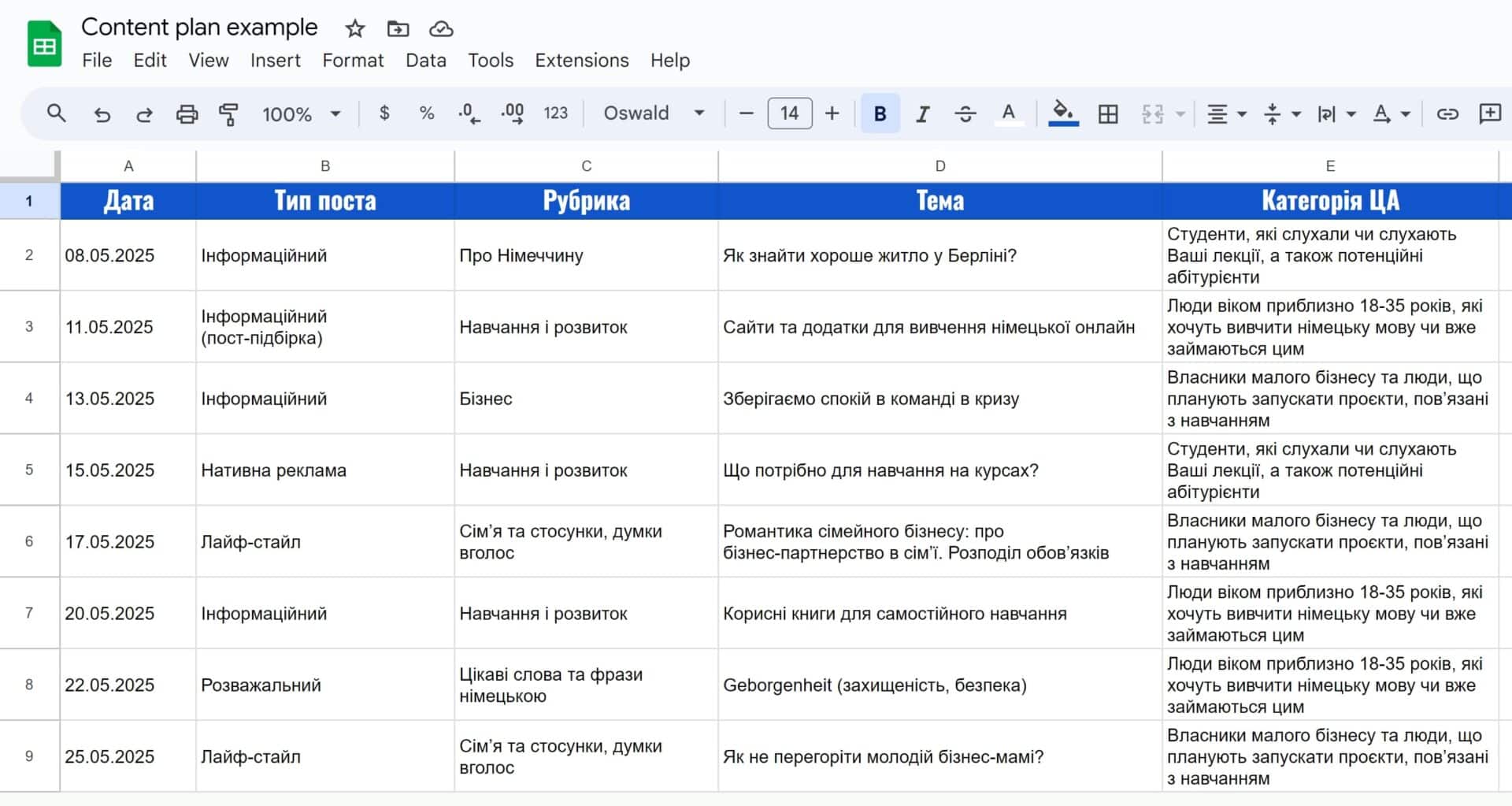Star the Content plan example document
The width and height of the screenshot is (1512, 806).
click(x=355, y=29)
